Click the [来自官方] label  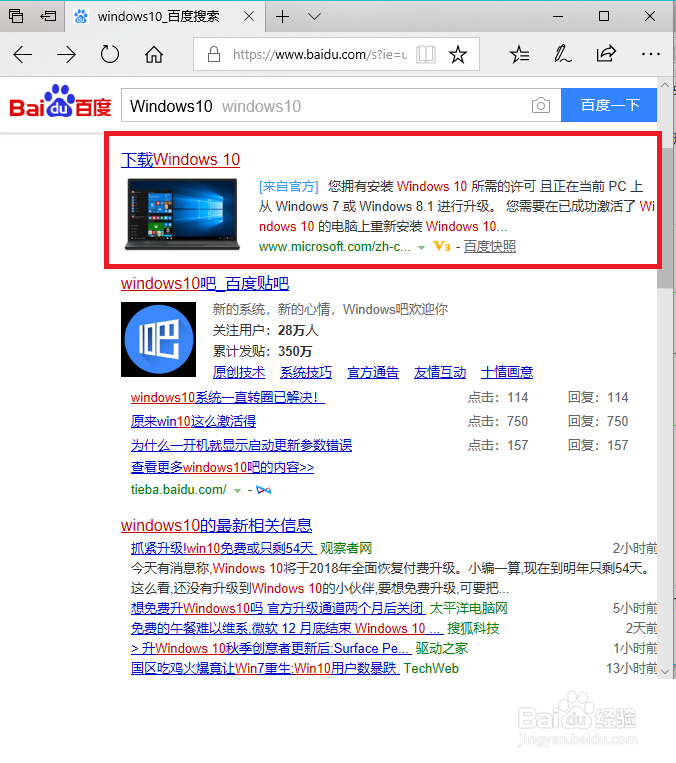pyautogui.click(x=289, y=186)
